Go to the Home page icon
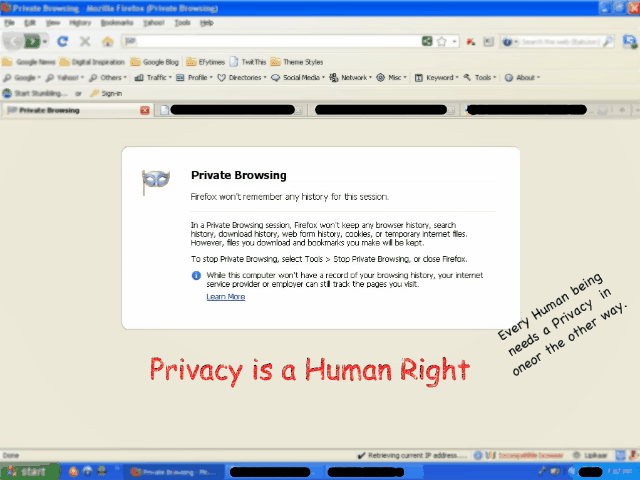Screen dimensions: 640x480 tap(107, 41)
